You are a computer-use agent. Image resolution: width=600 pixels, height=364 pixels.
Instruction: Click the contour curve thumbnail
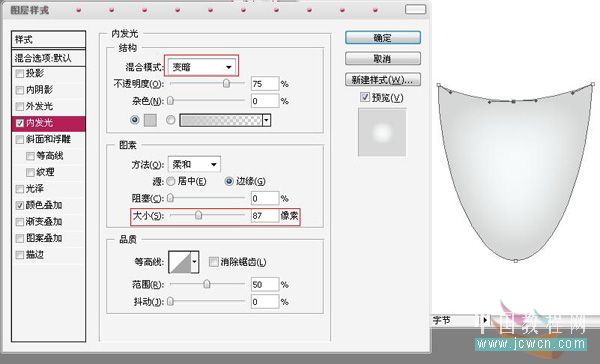point(180,262)
